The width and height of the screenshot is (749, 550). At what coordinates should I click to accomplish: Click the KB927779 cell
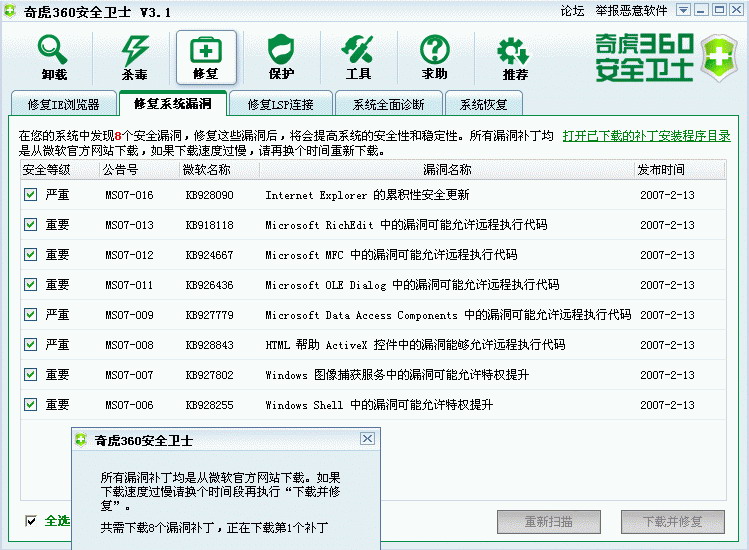point(210,315)
